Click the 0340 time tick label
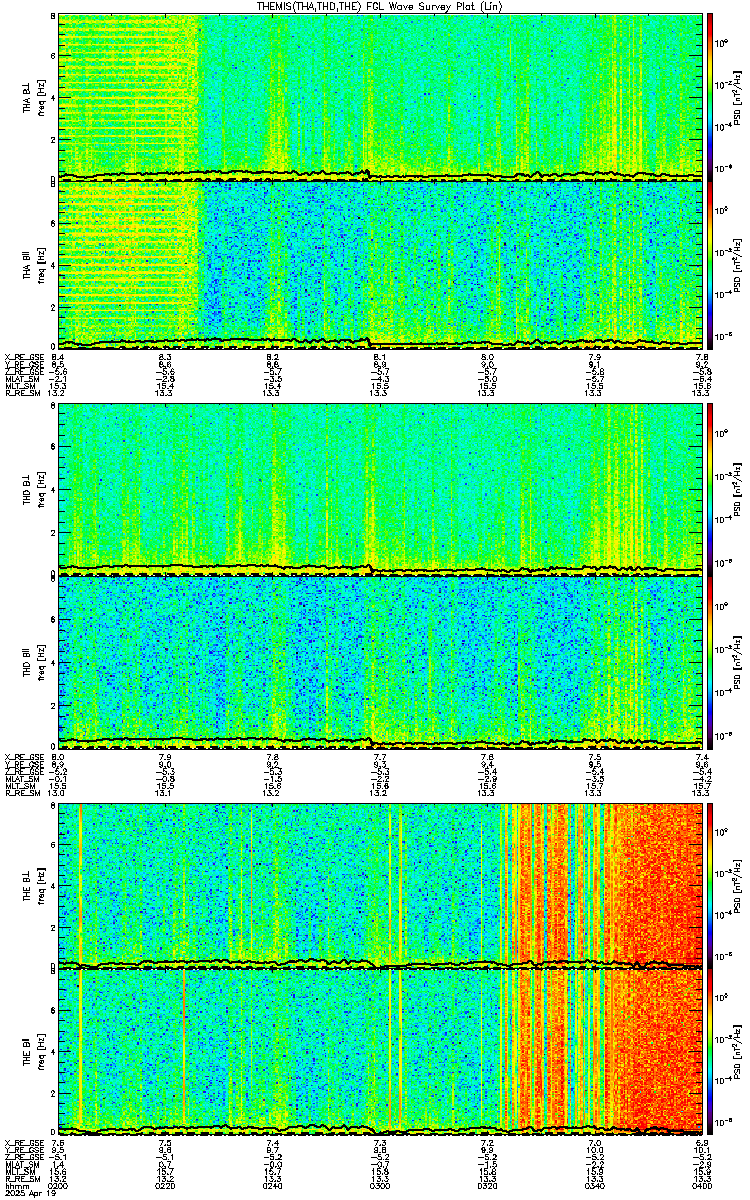750x1200 pixels. (596, 1184)
